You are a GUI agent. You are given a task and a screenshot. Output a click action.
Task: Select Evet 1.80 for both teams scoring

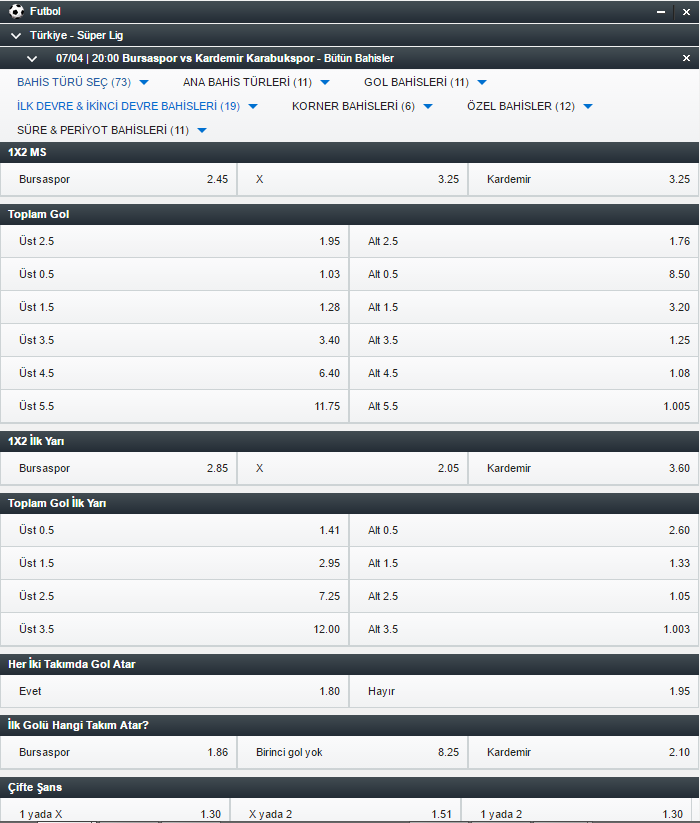pyautogui.click(x=175, y=691)
